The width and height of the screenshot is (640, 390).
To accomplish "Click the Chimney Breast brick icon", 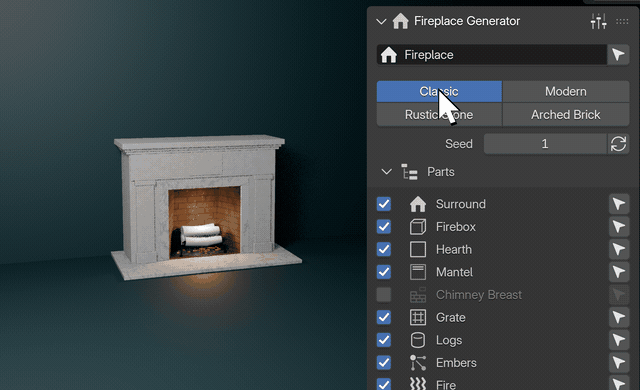I will click(418, 295).
